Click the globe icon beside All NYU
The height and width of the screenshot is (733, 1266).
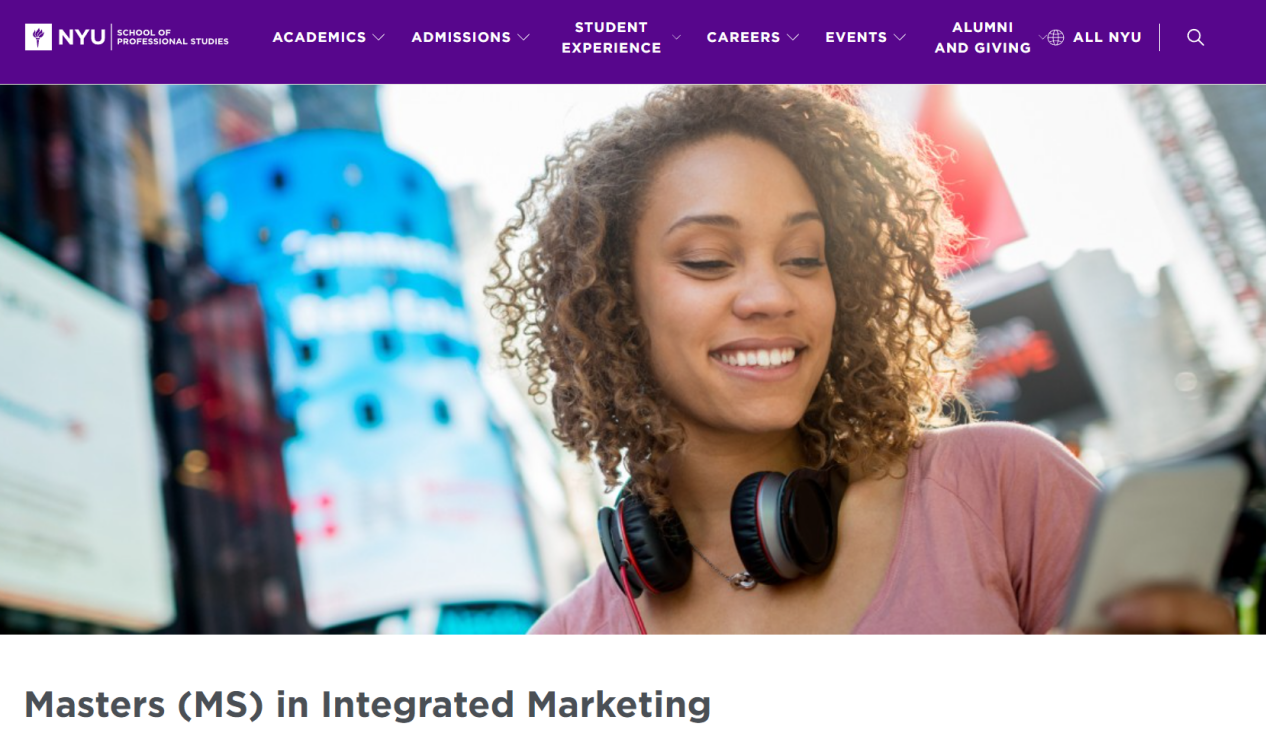click(x=1056, y=37)
